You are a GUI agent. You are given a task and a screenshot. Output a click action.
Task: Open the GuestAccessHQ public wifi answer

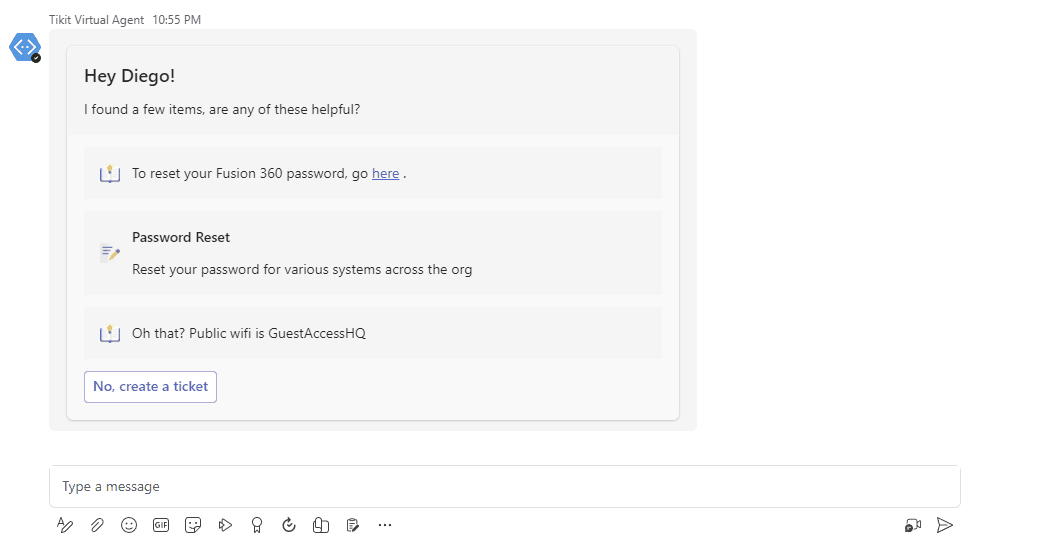[373, 333]
